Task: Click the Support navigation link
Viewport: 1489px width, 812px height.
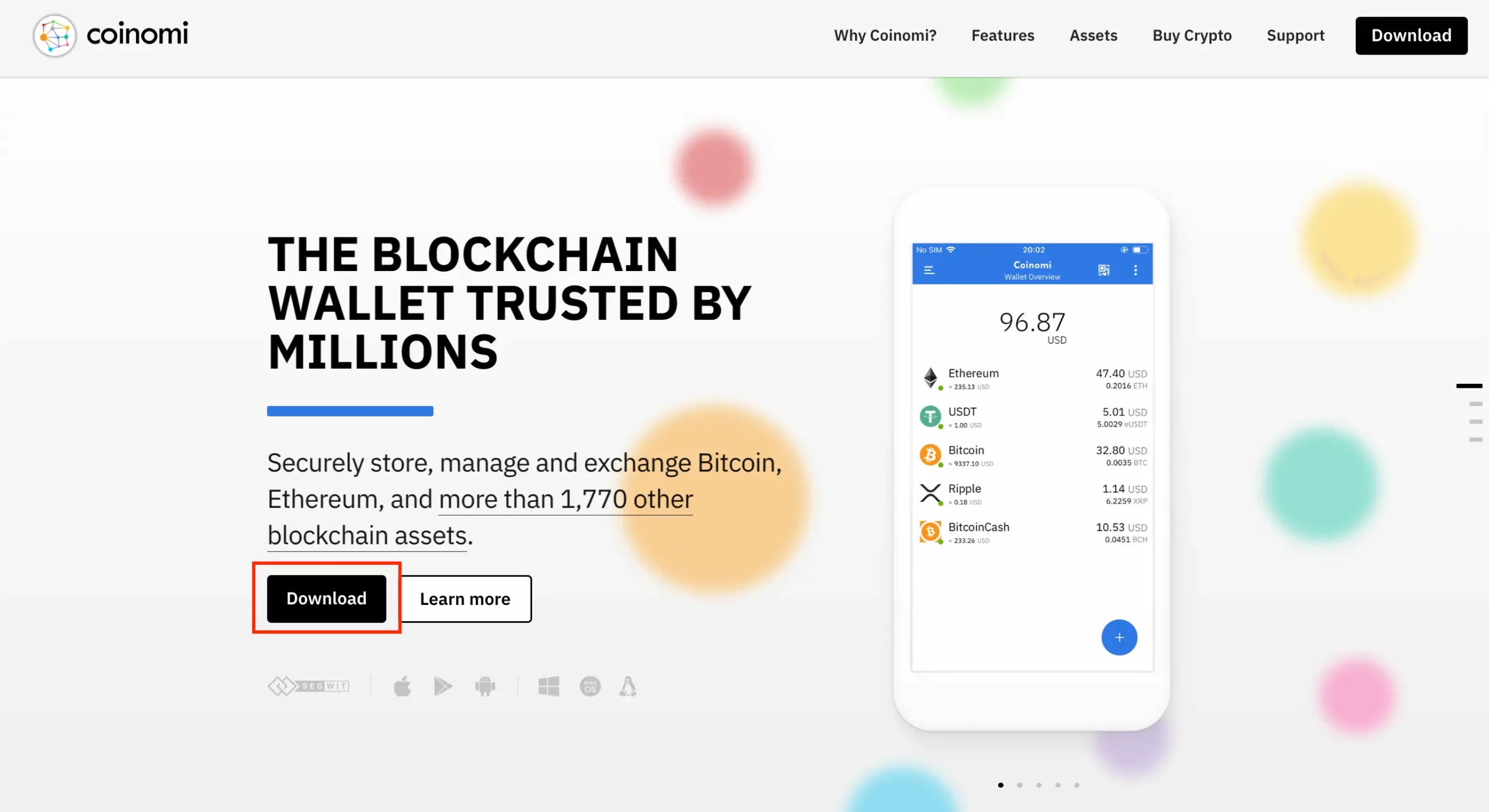Action: (1296, 35)
